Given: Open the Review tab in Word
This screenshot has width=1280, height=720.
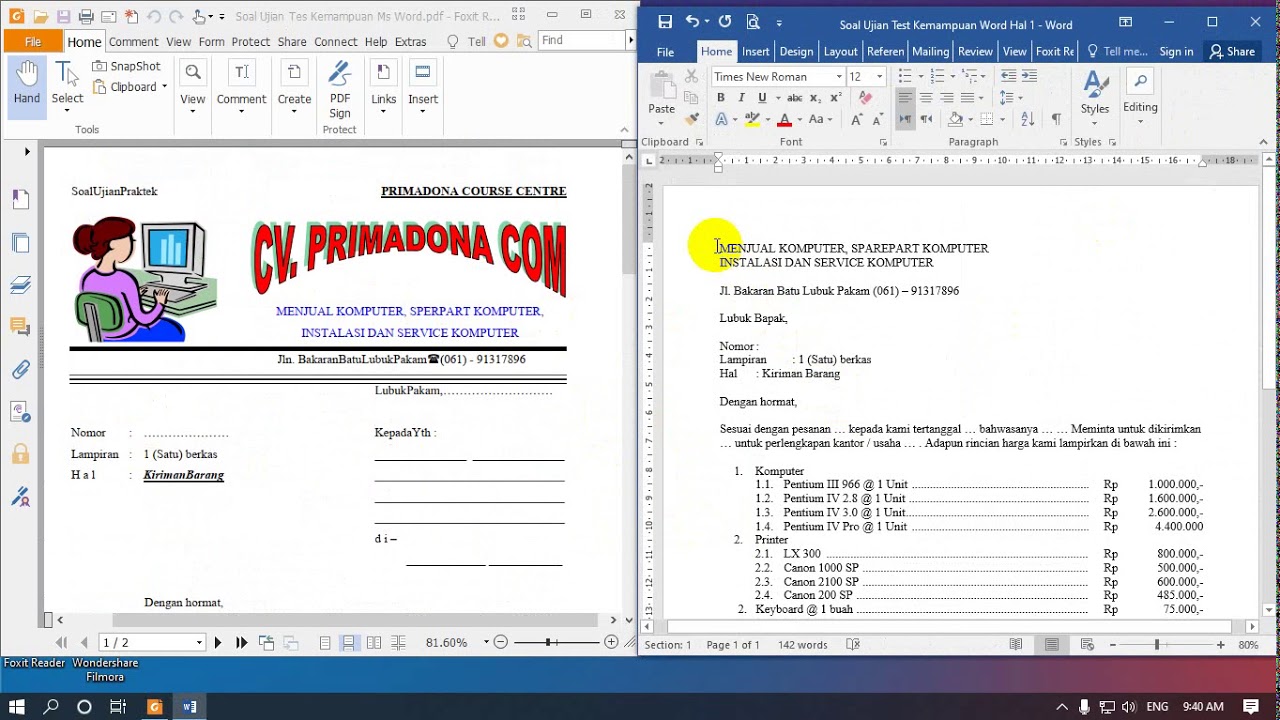Looking at the screenshot, I should [975, 52].
